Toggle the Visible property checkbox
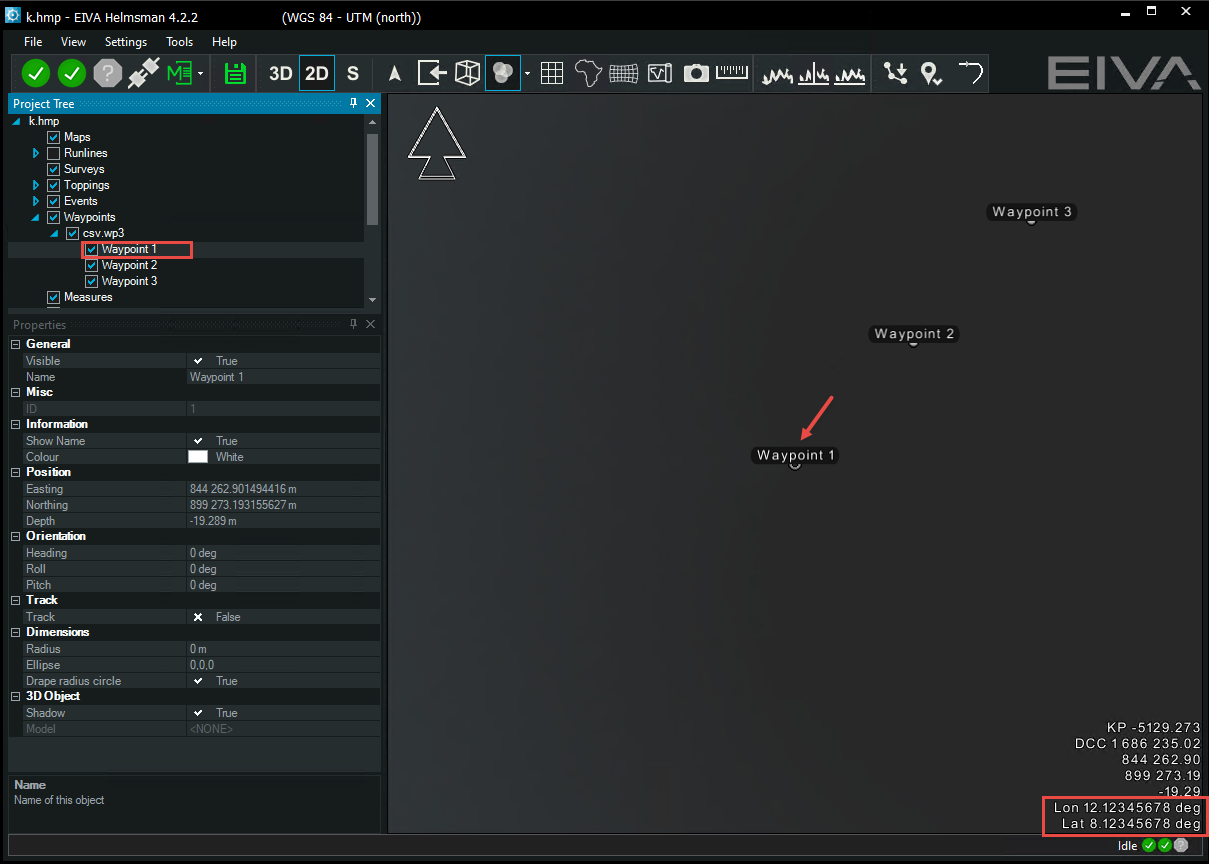Image resolution: width=1209 pixels, height=864 pixels. tap(198, 361)
